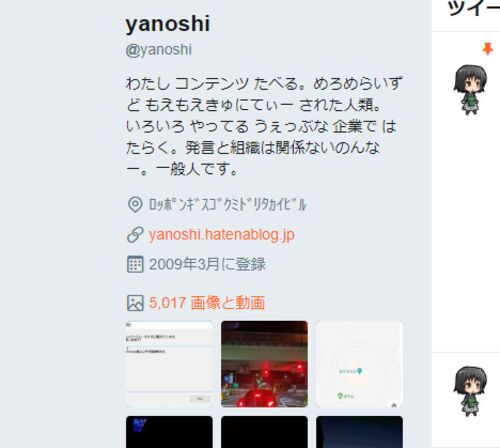Click the profile bio text paragraph

coord(264,126)
